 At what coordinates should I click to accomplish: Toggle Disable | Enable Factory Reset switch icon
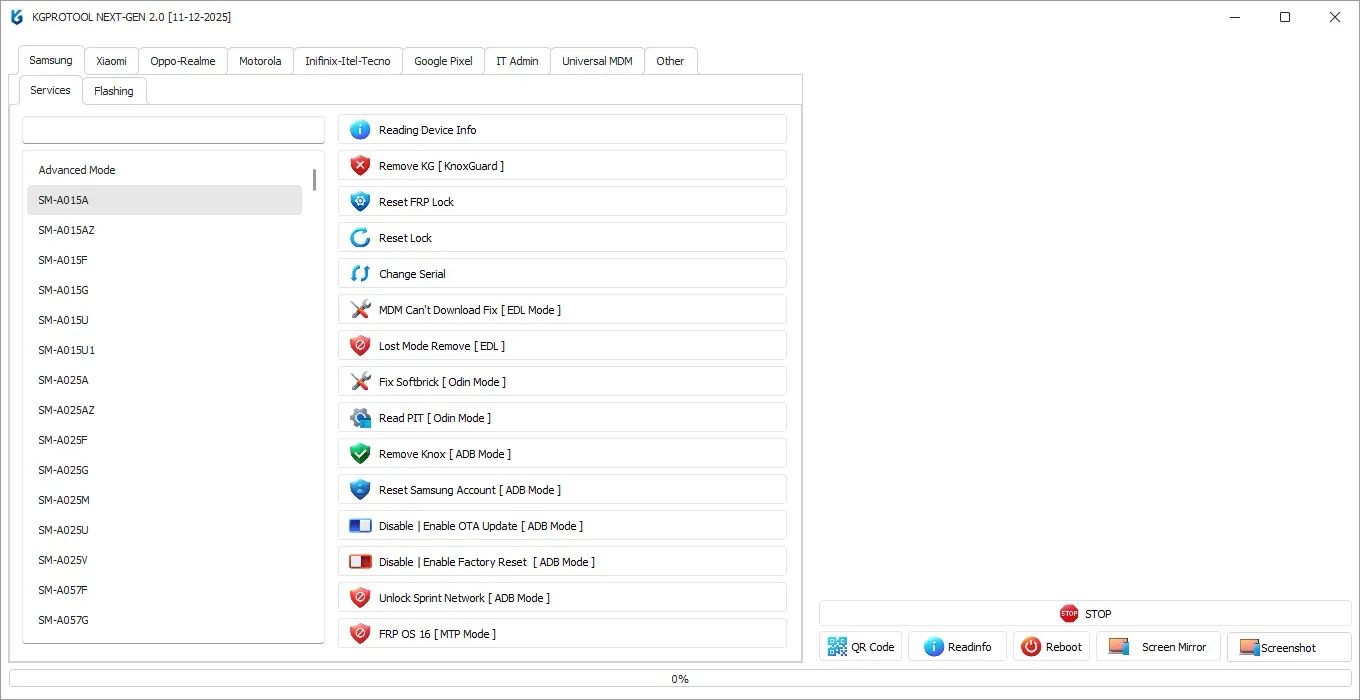pos(360,562)
